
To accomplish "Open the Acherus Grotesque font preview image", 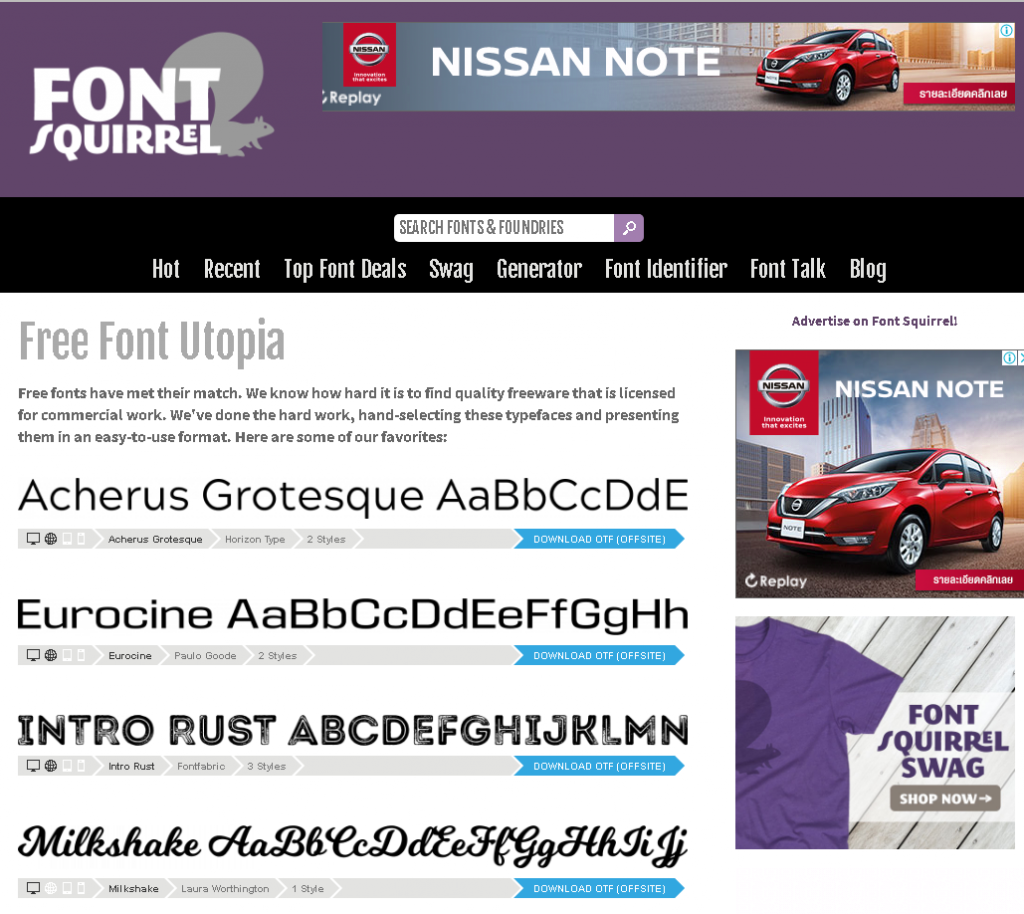I will coord(353,496).
